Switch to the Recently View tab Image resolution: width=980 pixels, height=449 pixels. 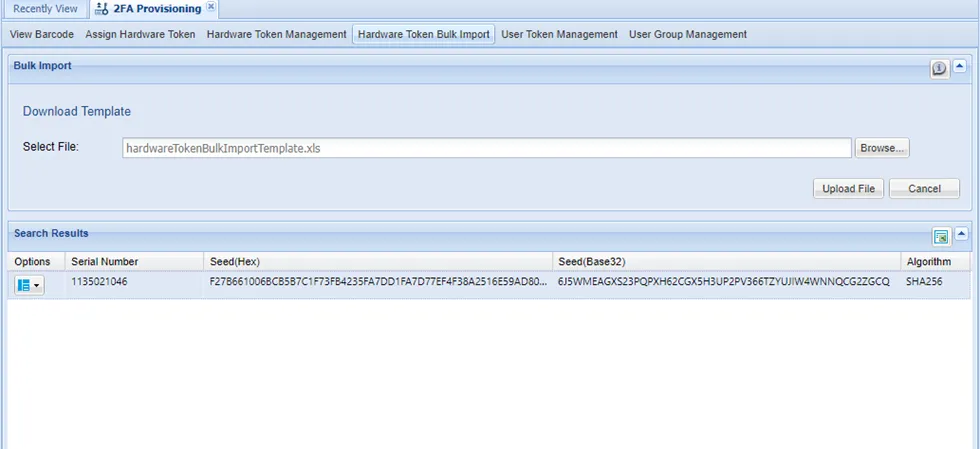click(x=45, y=9)
